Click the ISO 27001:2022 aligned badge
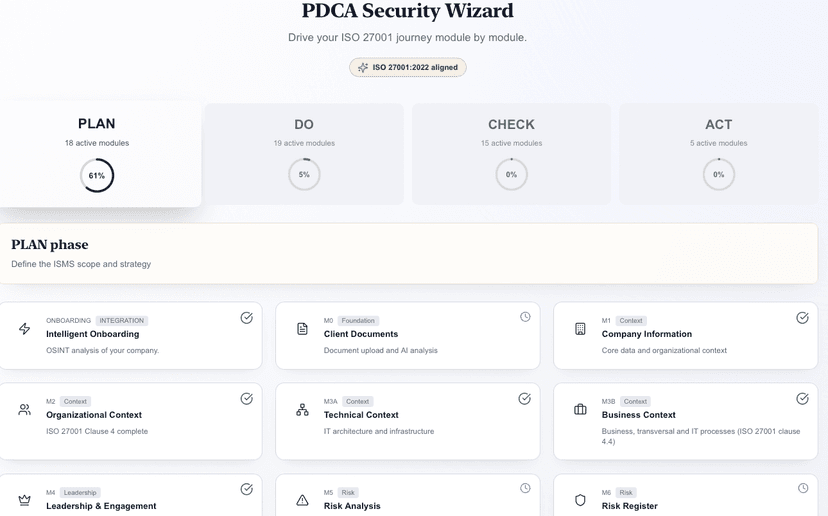828x516 pixels. pos(408,68)
